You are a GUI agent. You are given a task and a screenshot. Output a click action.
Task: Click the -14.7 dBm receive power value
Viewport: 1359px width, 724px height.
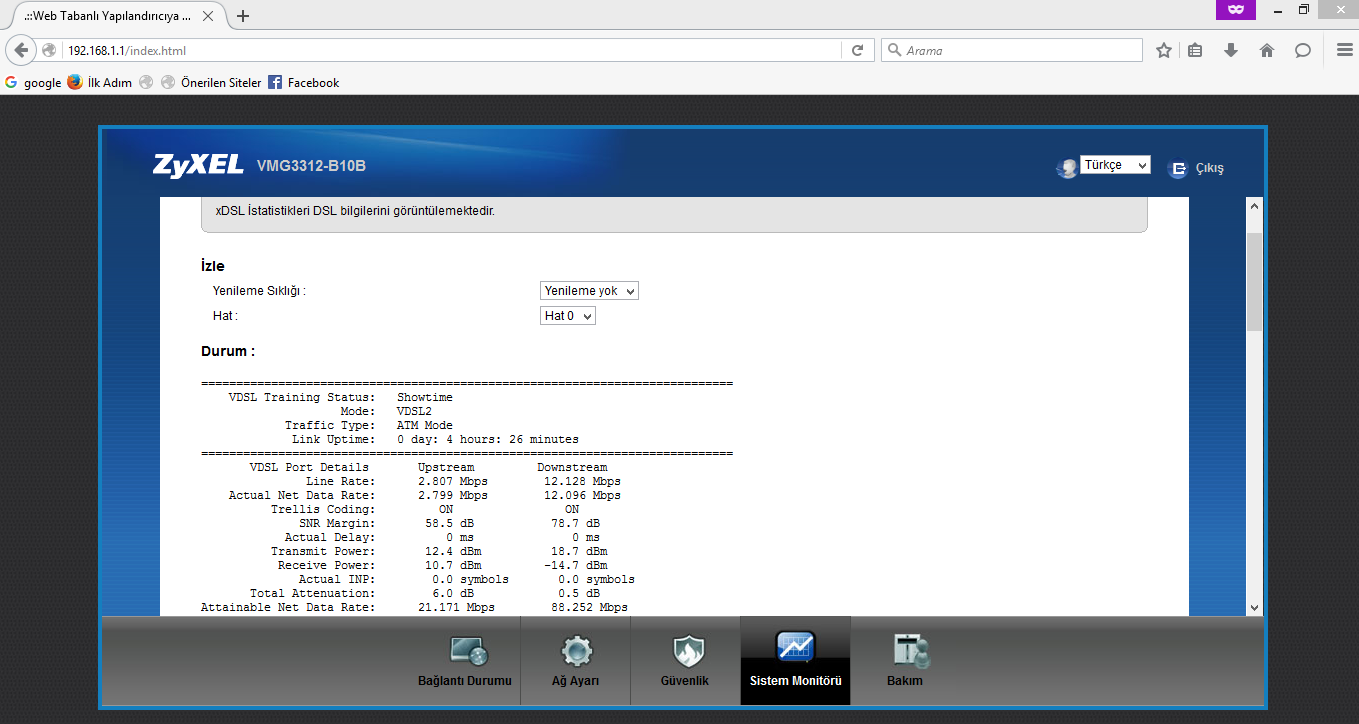coord(575,565)
